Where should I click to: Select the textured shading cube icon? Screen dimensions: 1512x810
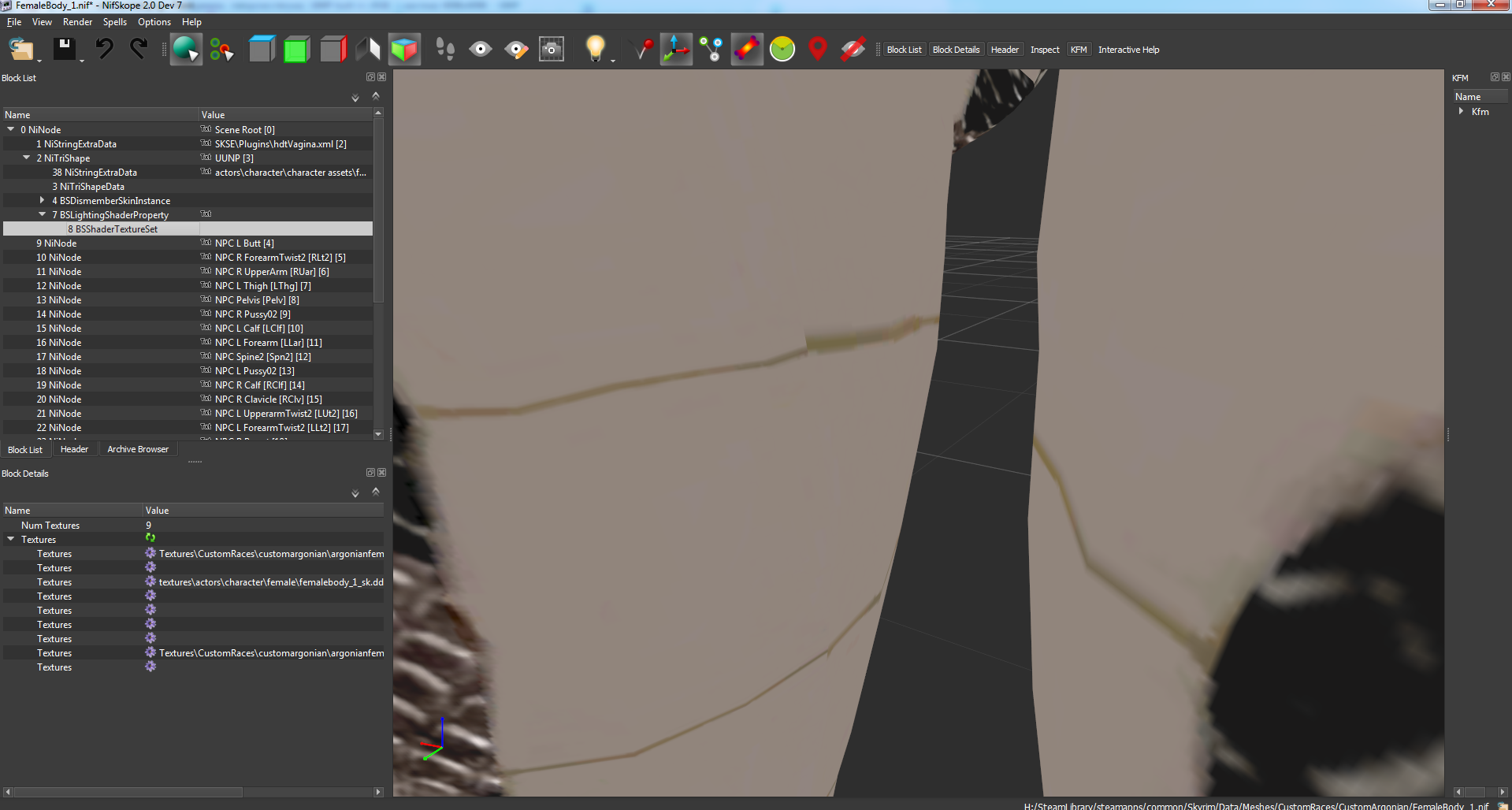click(404, 48)
